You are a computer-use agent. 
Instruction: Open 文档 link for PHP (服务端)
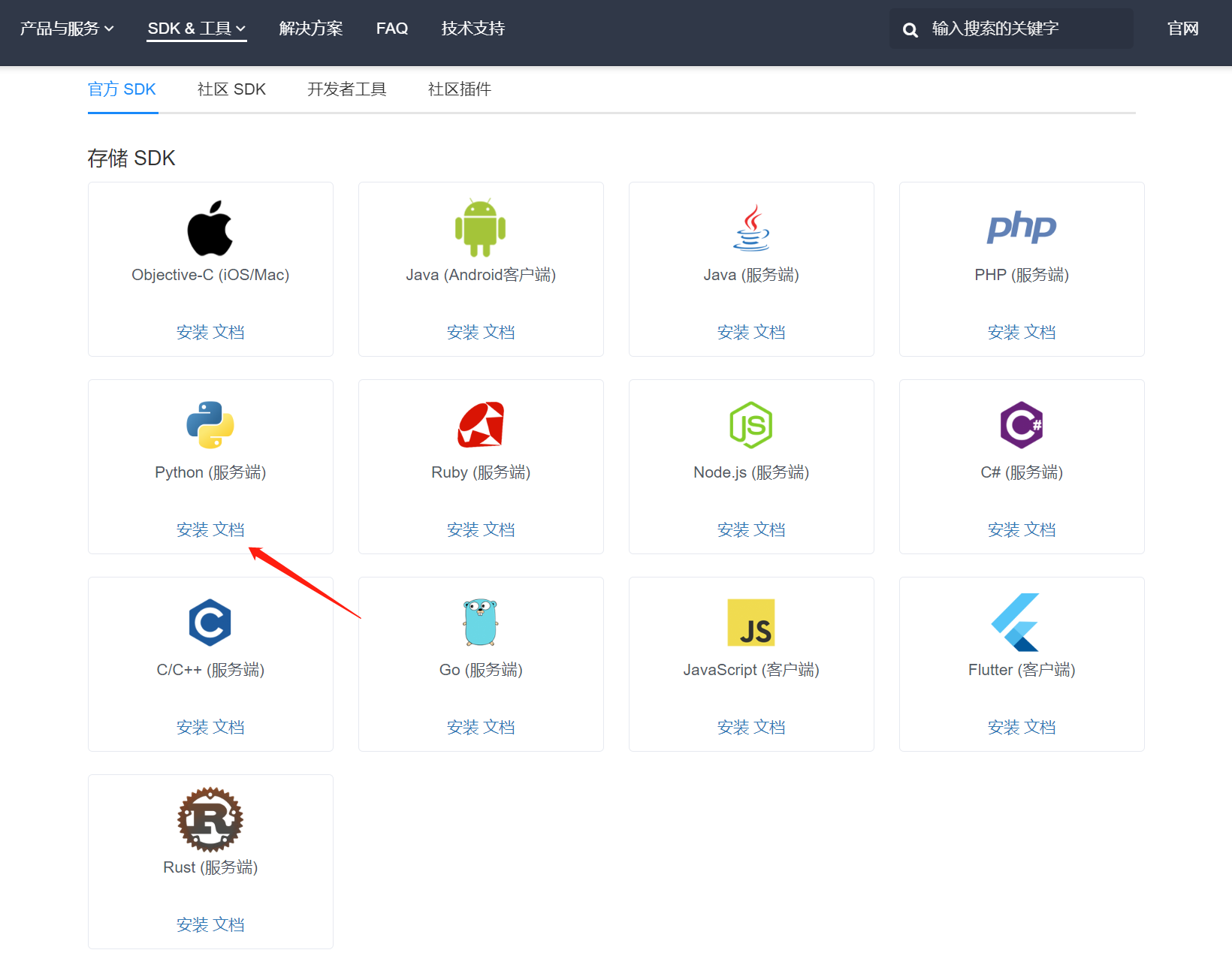coord(1040,332)
